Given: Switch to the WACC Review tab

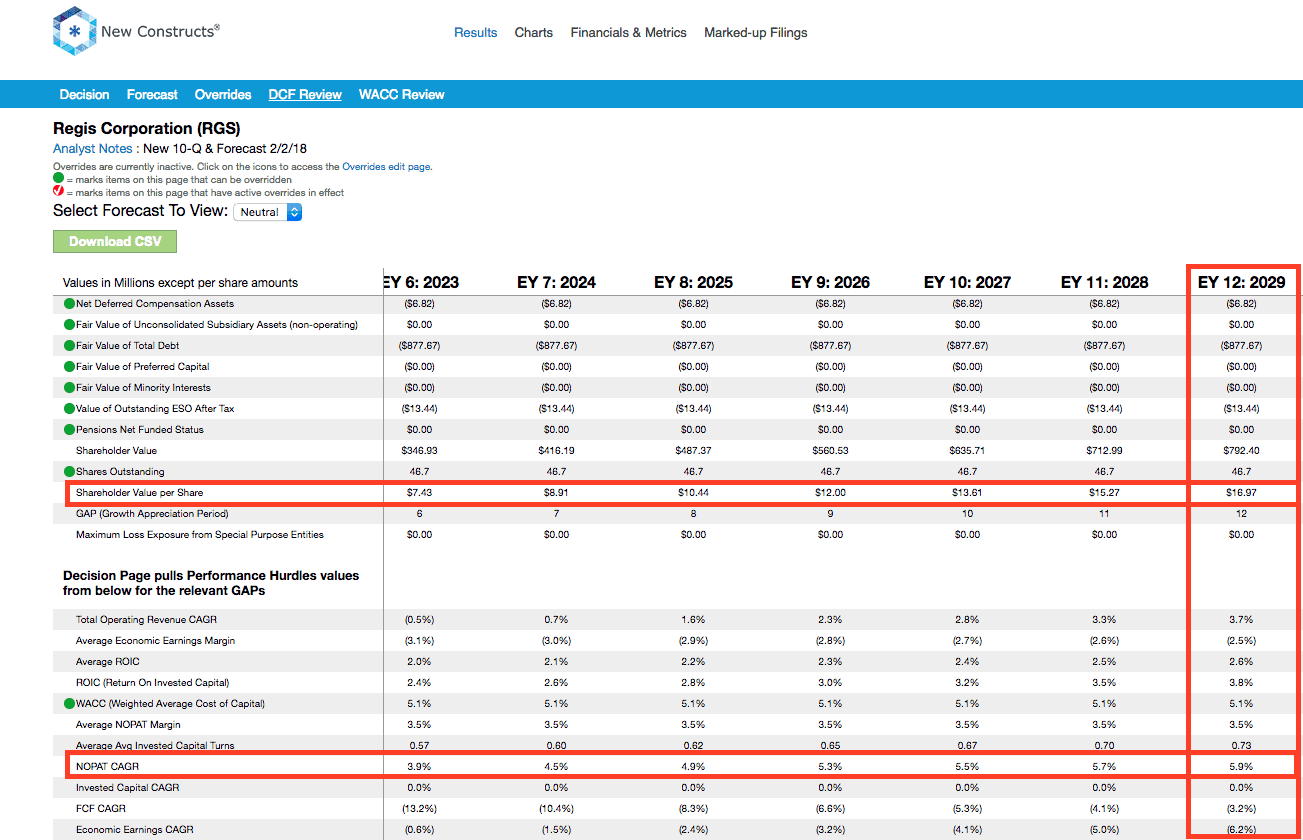Looking at the screenshot, I should pyautogui.click(x=402, y=95).
